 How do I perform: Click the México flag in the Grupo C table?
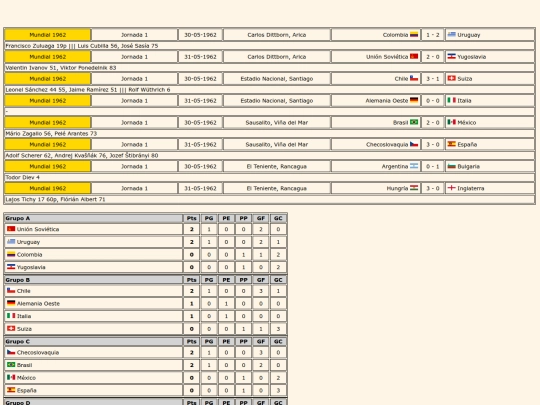[x=11, y=377]
